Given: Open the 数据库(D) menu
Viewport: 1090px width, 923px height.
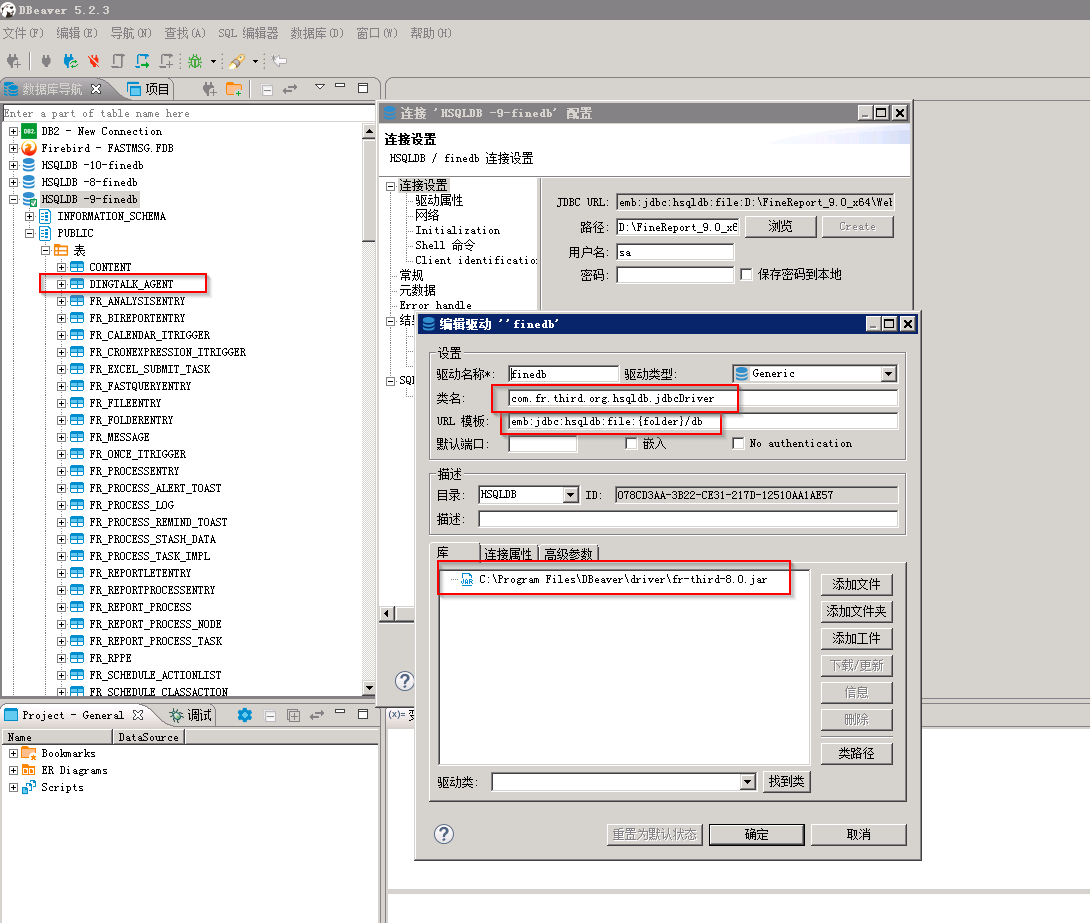Looking at the screenshot, I should point(317,33).
